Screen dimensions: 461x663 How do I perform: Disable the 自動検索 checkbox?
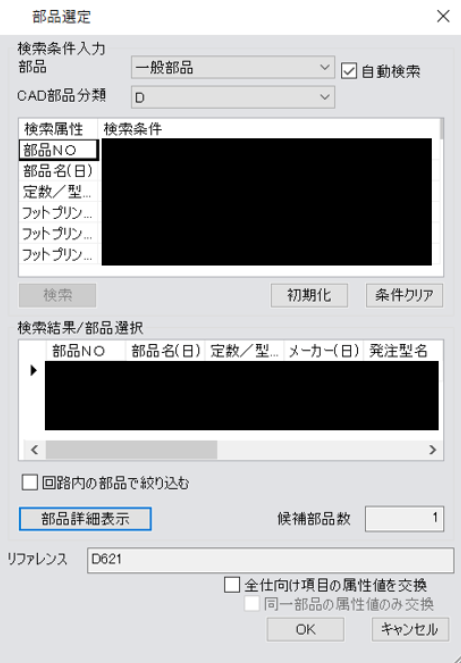point(349,71)
